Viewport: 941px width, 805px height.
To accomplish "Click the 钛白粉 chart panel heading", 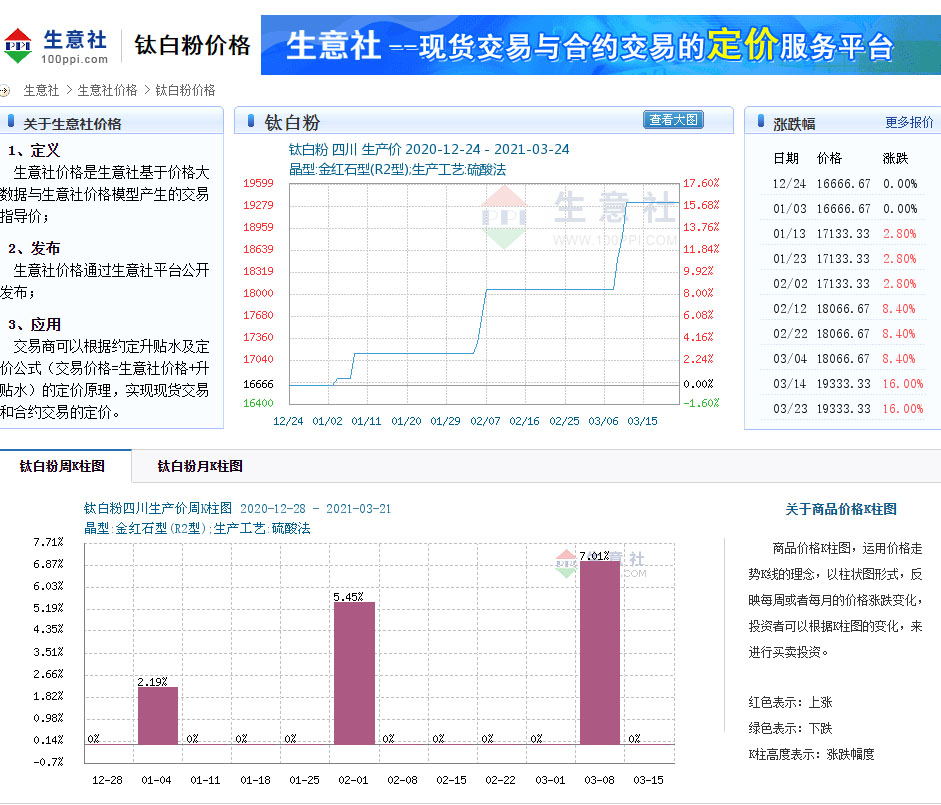I will 292,122.
